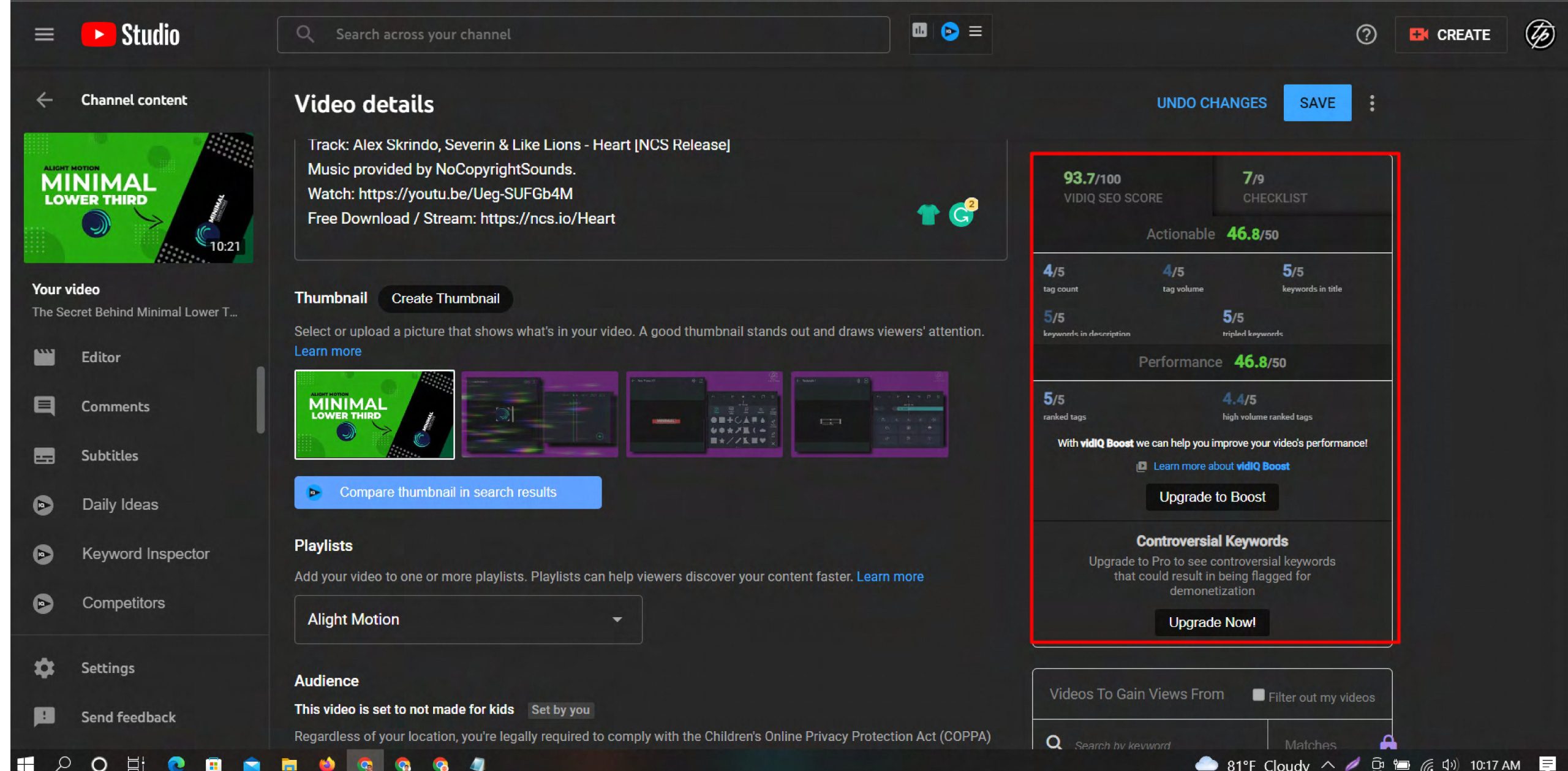Click Create Thumbnail button
1568x771 pixels.
coord(445,298)
